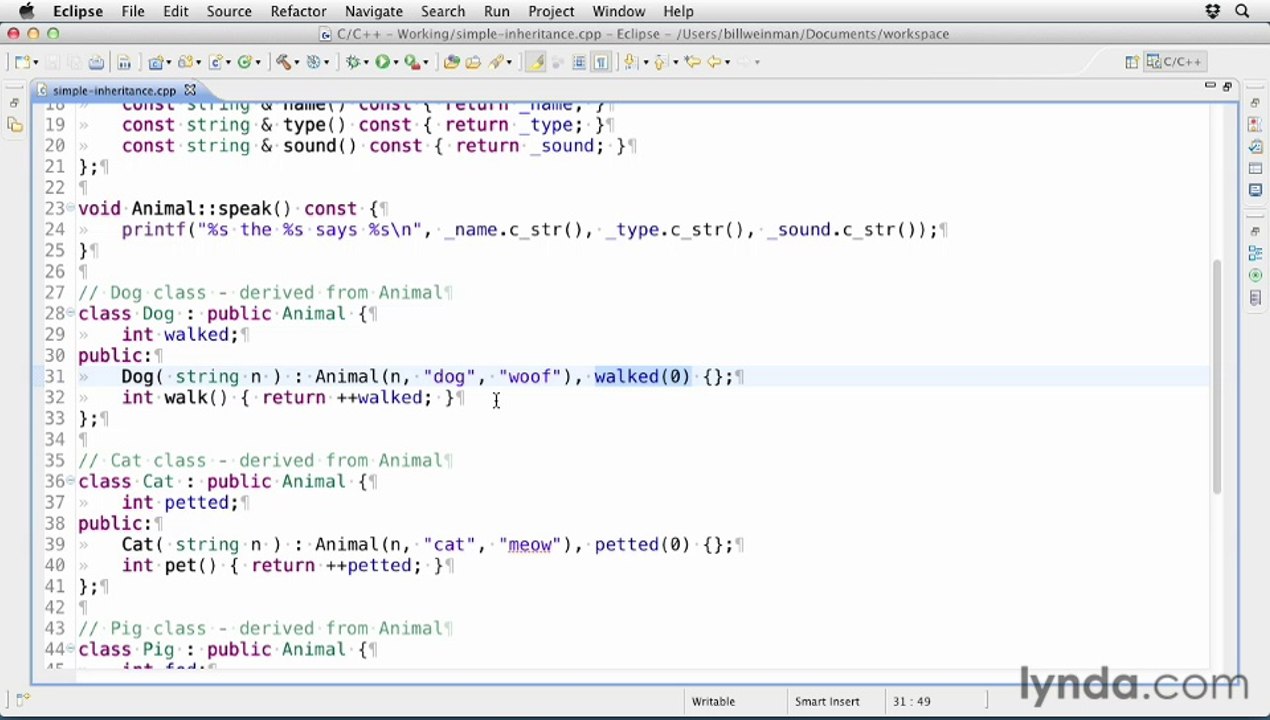Screen dimensions: 1270x720
Task: Open the Open Perspective button
Action: click(x=1131, y=62)
